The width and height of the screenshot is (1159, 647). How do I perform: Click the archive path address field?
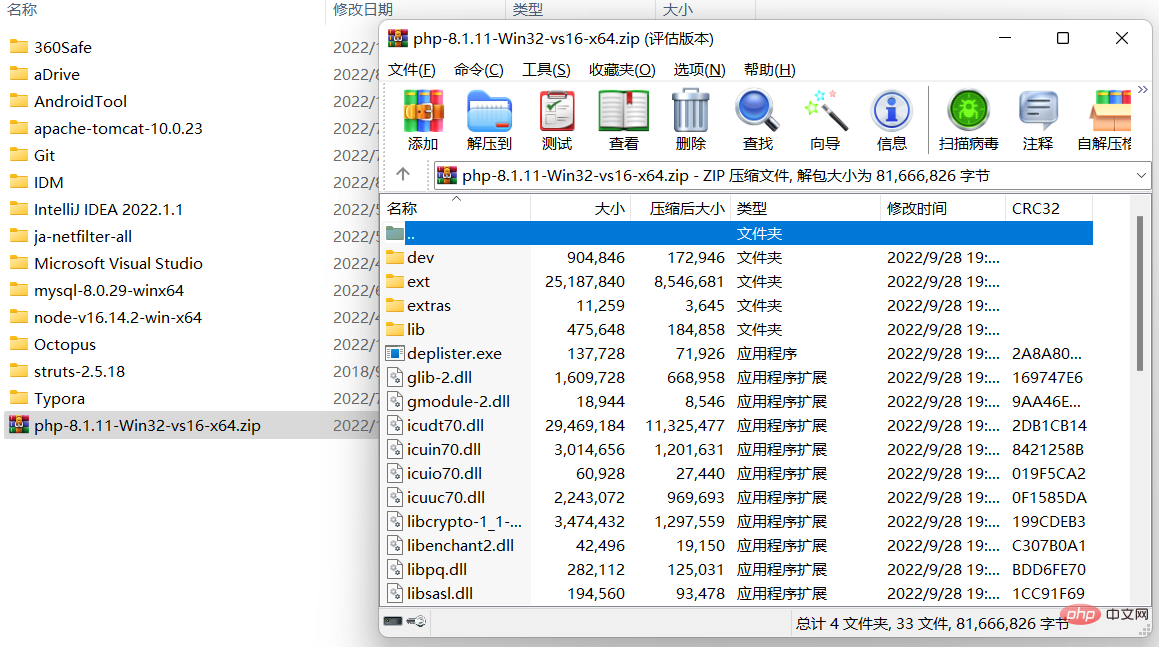coord(792,176)
